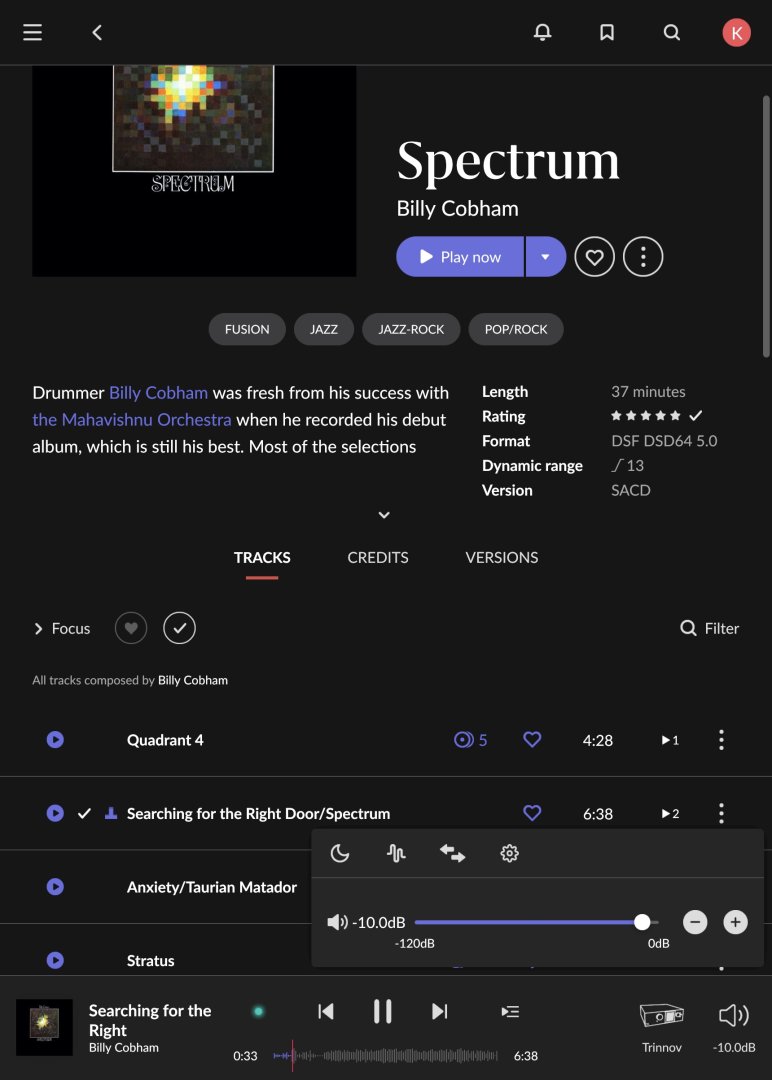This screenshot has width=772, height=1080.
Task: Toggle the picked tracks checkmark filter
Action: pyautogui.click(x=180, y=628)
